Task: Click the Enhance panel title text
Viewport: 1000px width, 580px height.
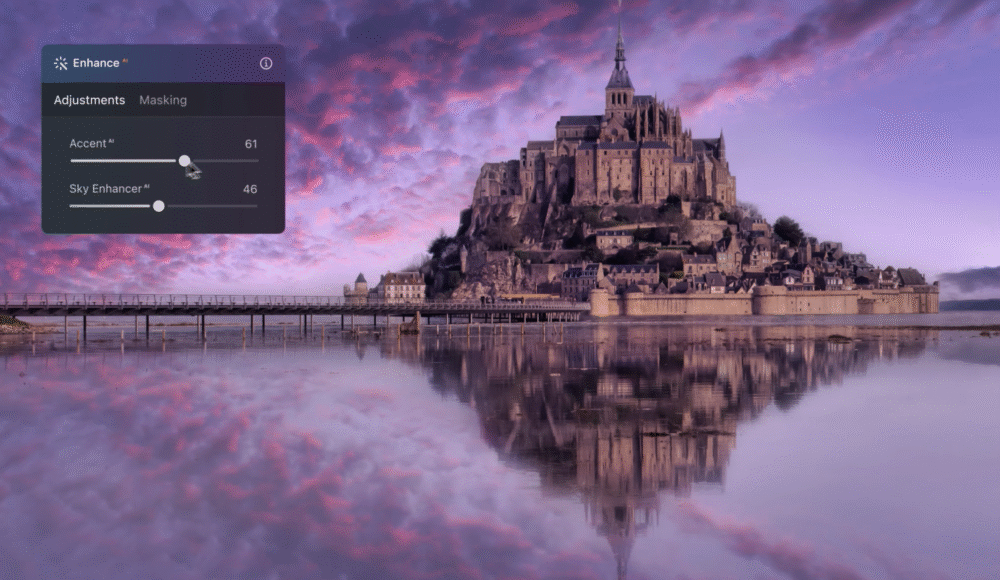Action: (x=95, y=63)
